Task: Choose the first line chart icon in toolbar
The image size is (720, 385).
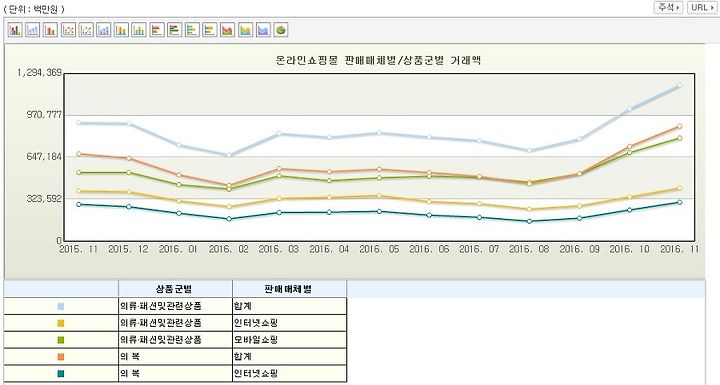Action: 68,30
